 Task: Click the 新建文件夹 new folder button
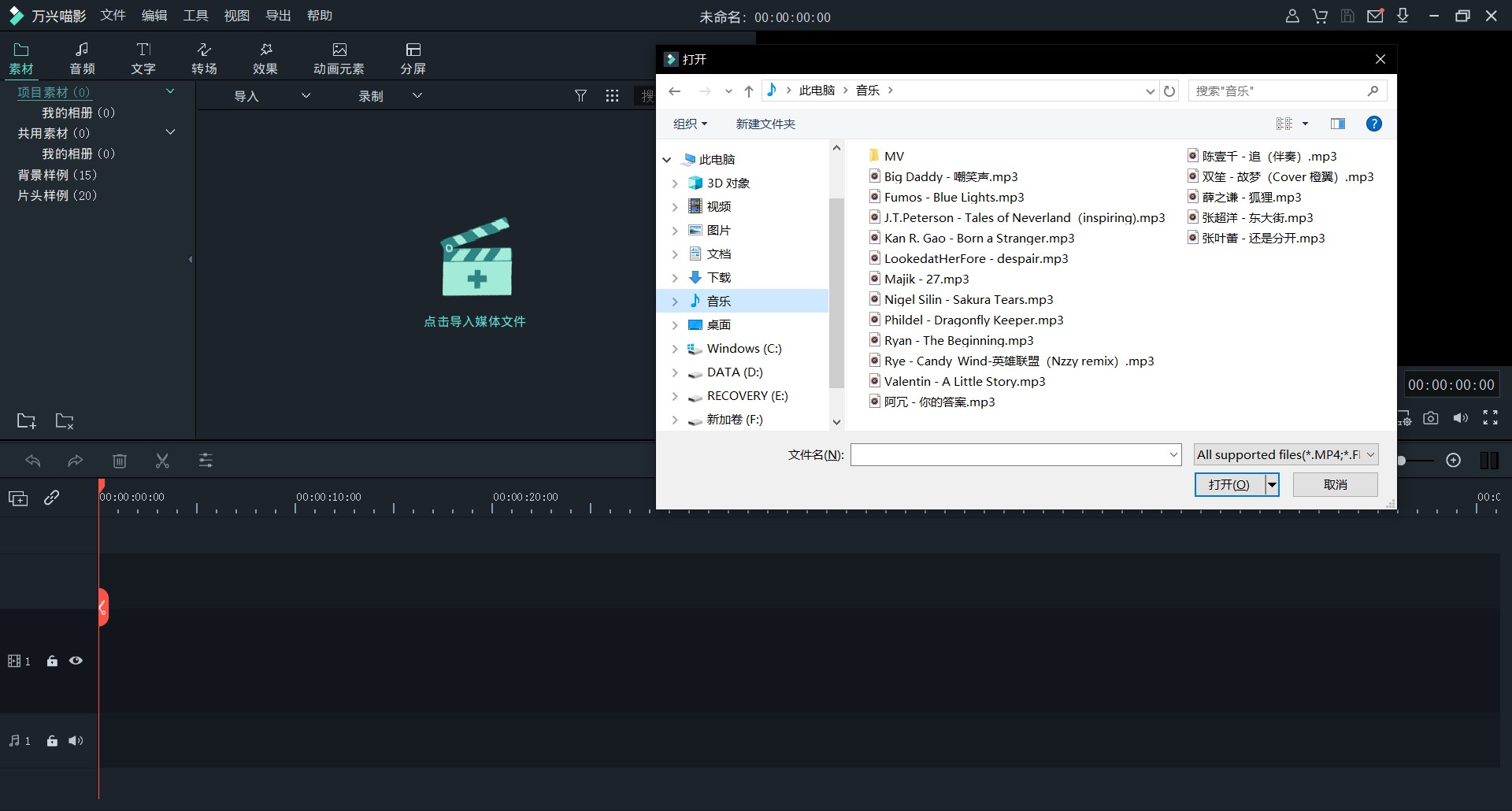coord(765,124)
